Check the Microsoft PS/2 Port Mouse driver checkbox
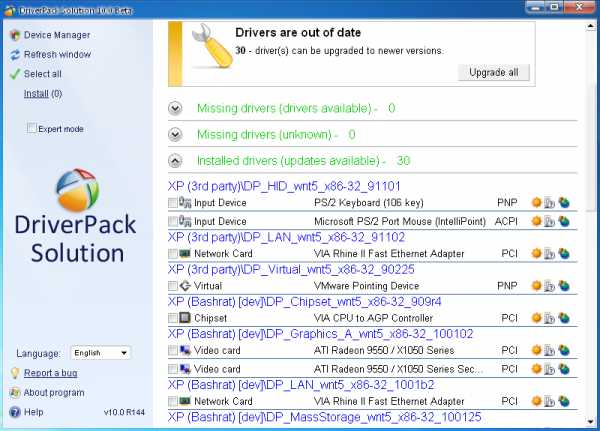The height and width of the screenshot is (431, 600). coord(173,222)
